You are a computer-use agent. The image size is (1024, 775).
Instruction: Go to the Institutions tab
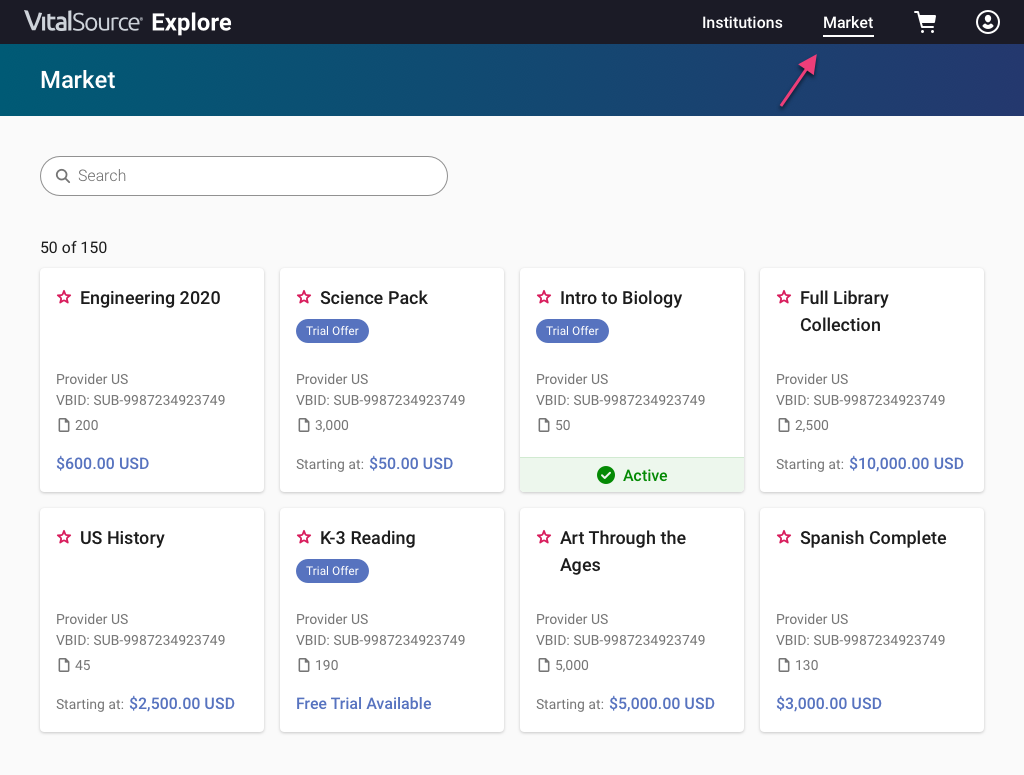tap(742, 23)
